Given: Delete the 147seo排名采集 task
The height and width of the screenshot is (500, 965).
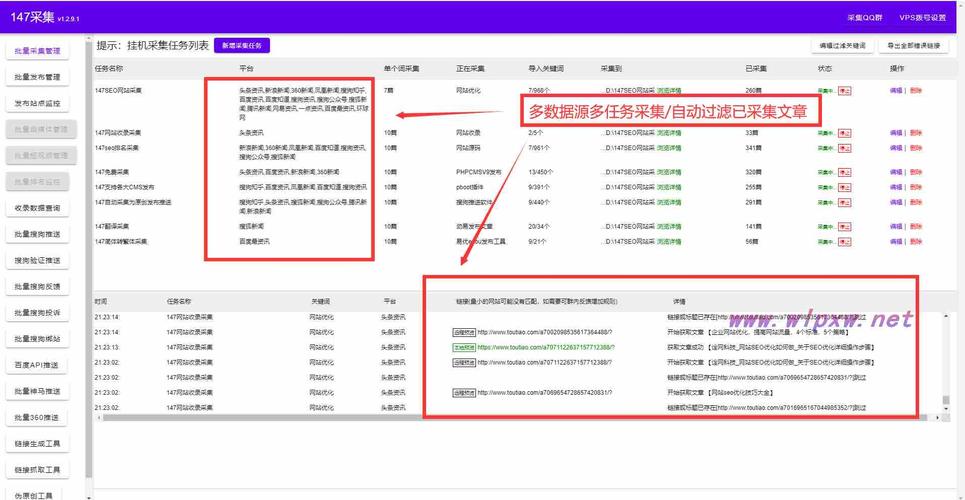Looking at the screenshot, I should [916, 148].
